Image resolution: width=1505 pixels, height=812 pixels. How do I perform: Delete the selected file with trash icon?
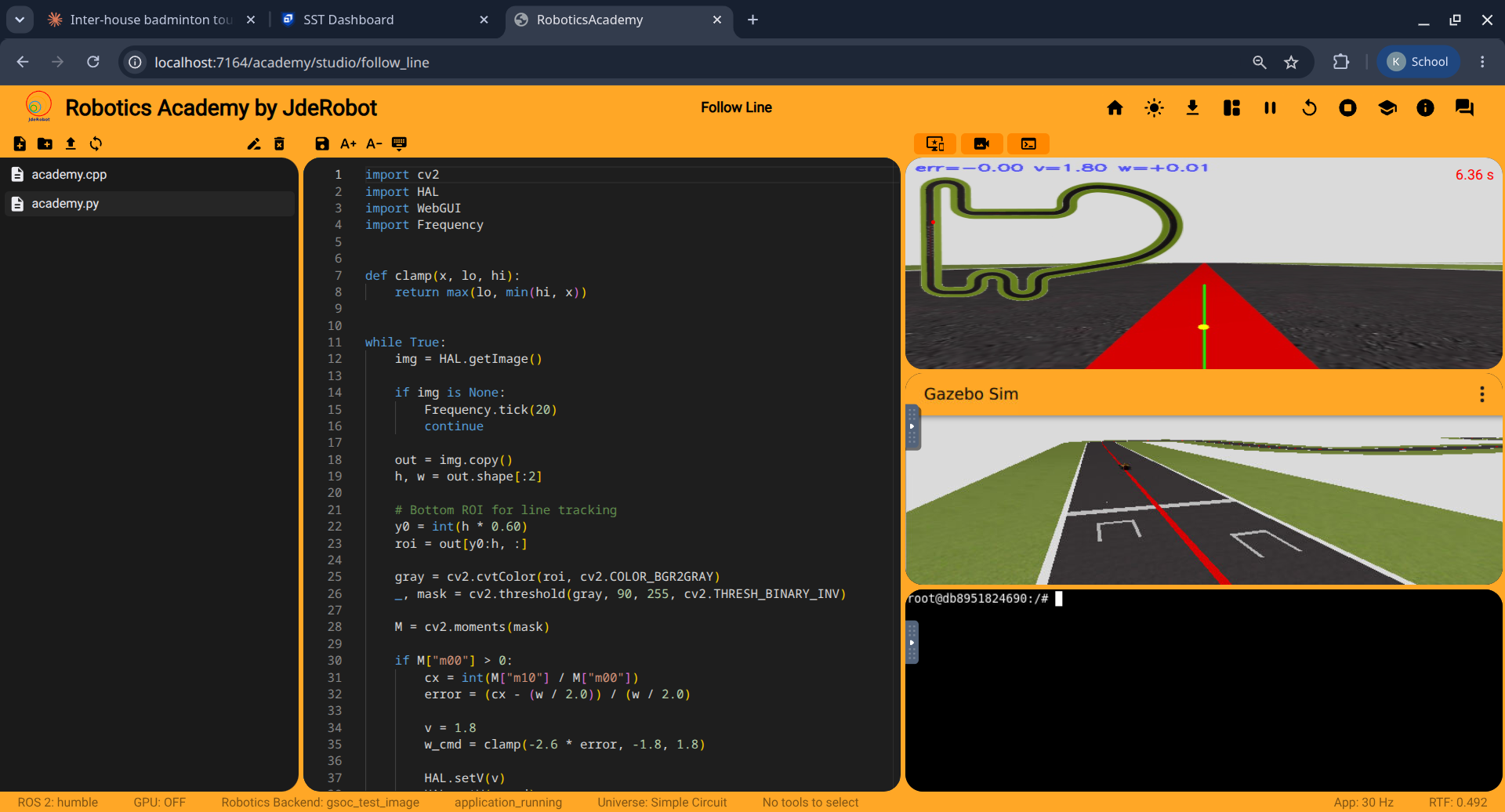point(279,143)
